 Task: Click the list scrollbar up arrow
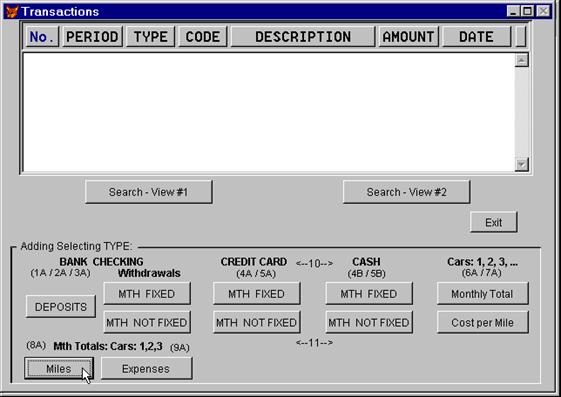(521, 60)
